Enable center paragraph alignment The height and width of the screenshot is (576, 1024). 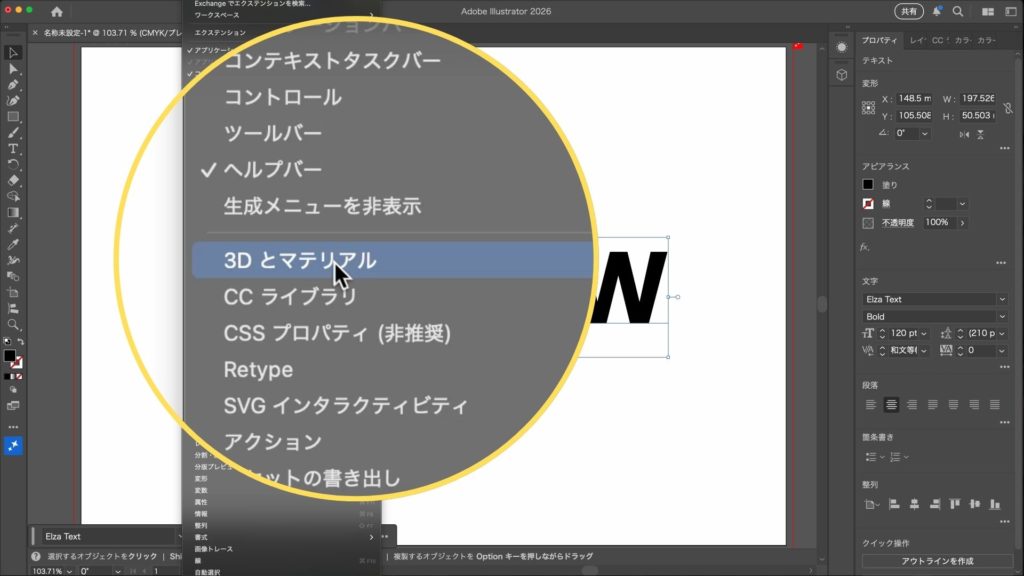click(x=891, y=405)
